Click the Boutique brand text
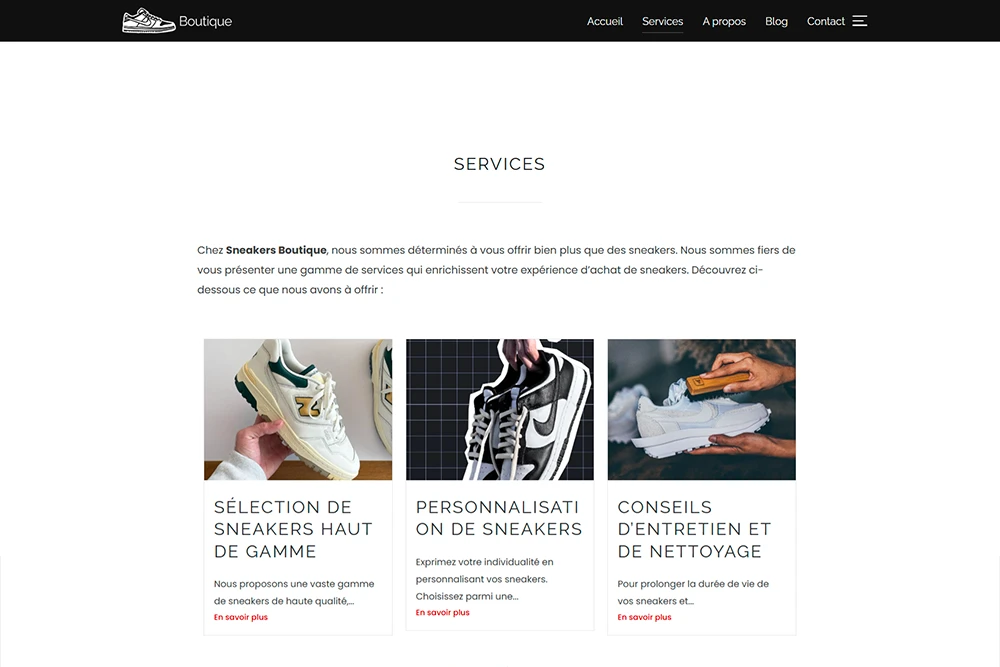The height and width of the screenshot is (667, 1000). click(x=205, y=21)
